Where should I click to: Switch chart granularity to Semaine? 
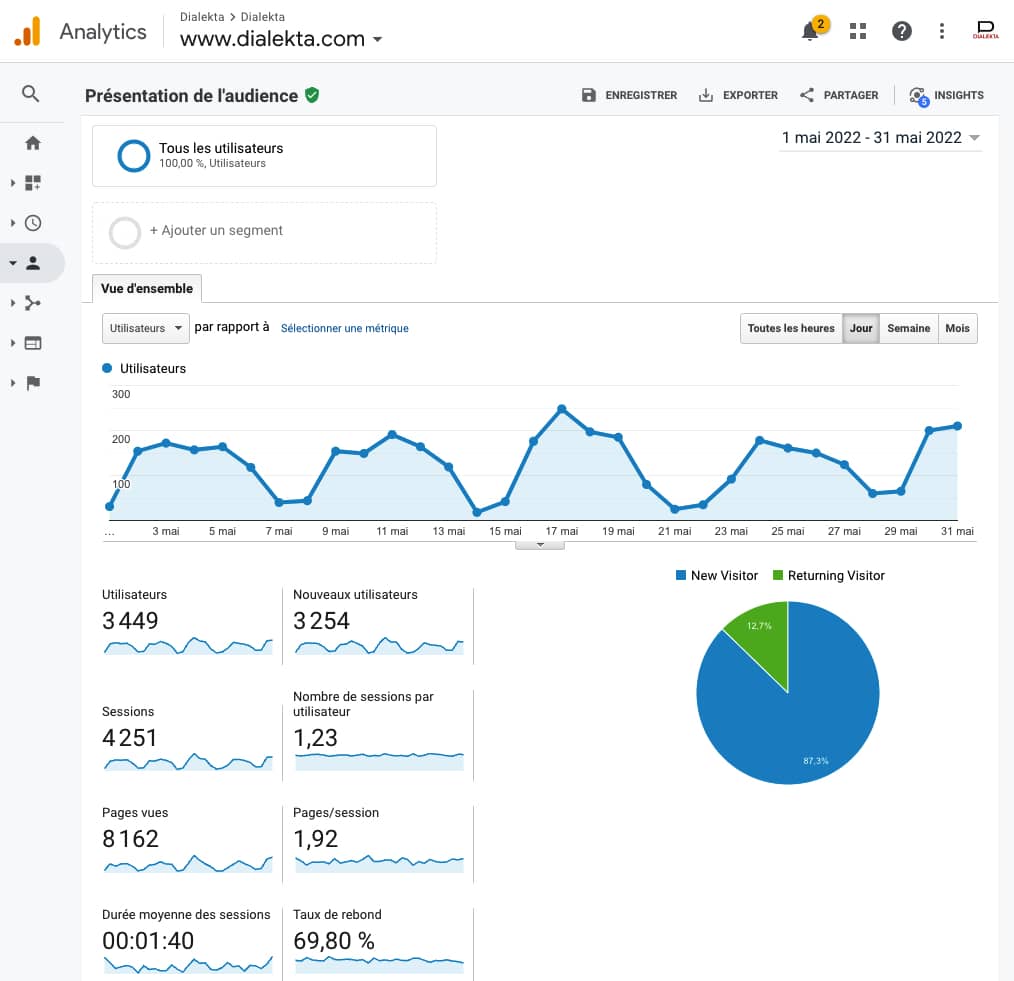[908, 328]
